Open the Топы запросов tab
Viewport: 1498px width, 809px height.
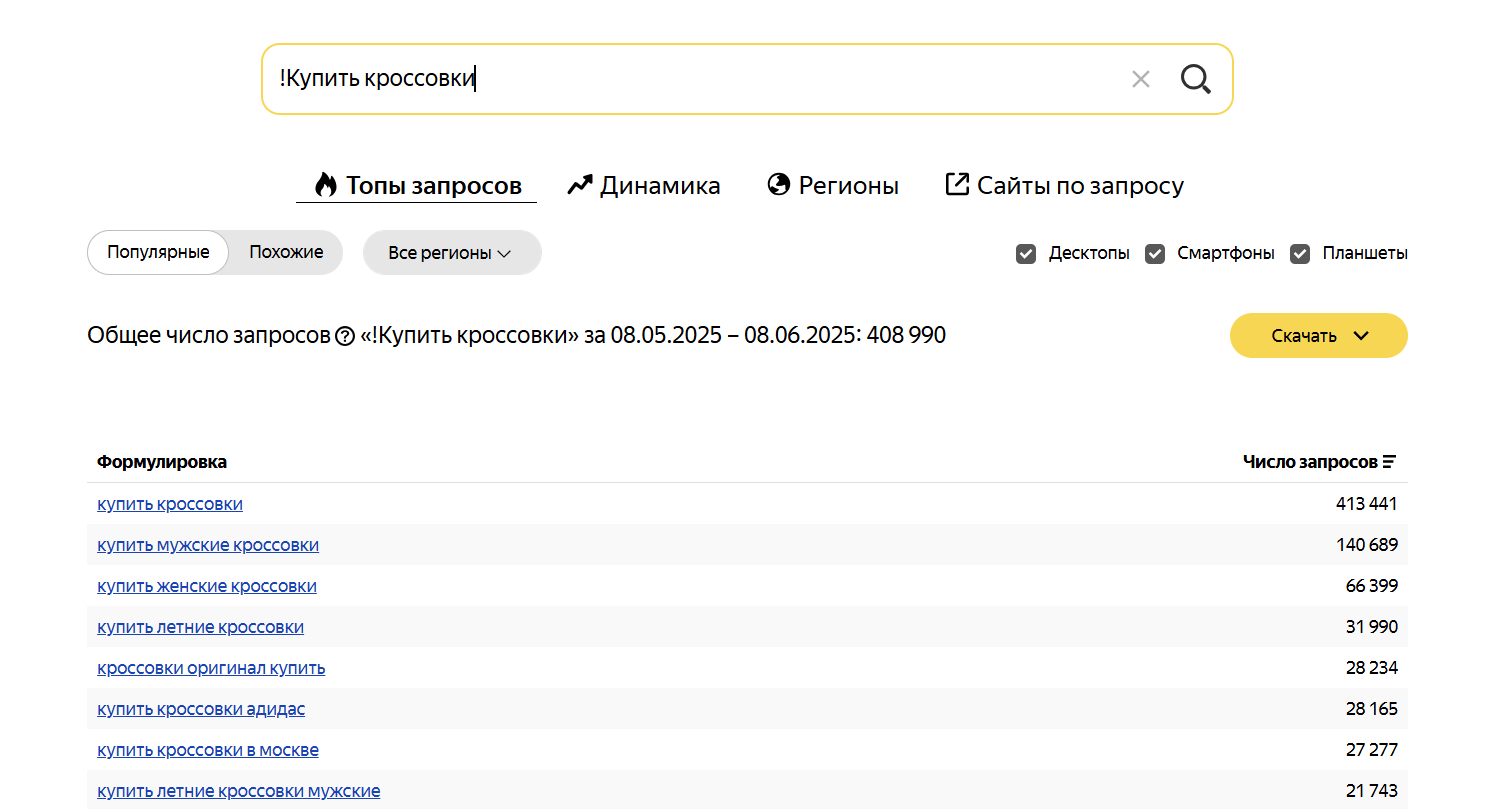(416, 185)
